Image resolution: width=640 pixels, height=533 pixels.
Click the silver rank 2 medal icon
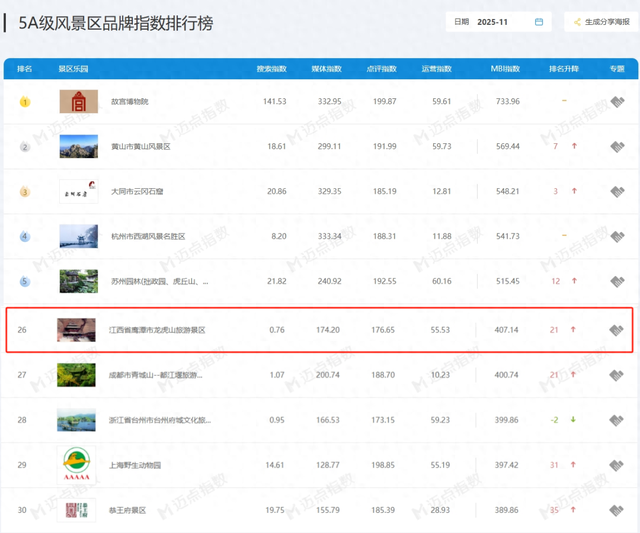25,147
